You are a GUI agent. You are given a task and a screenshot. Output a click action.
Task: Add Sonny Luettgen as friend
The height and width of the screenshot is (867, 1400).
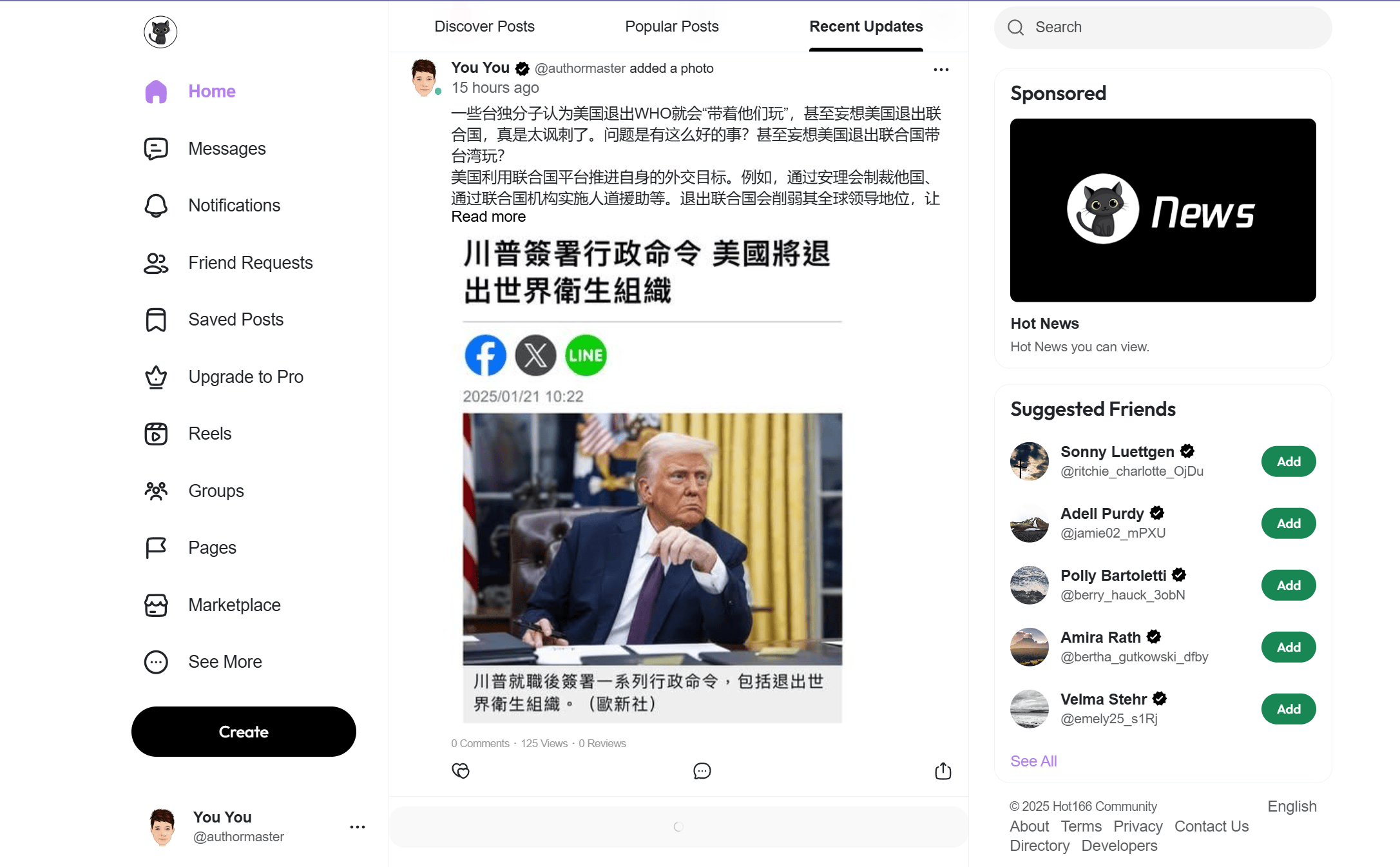1288,462
